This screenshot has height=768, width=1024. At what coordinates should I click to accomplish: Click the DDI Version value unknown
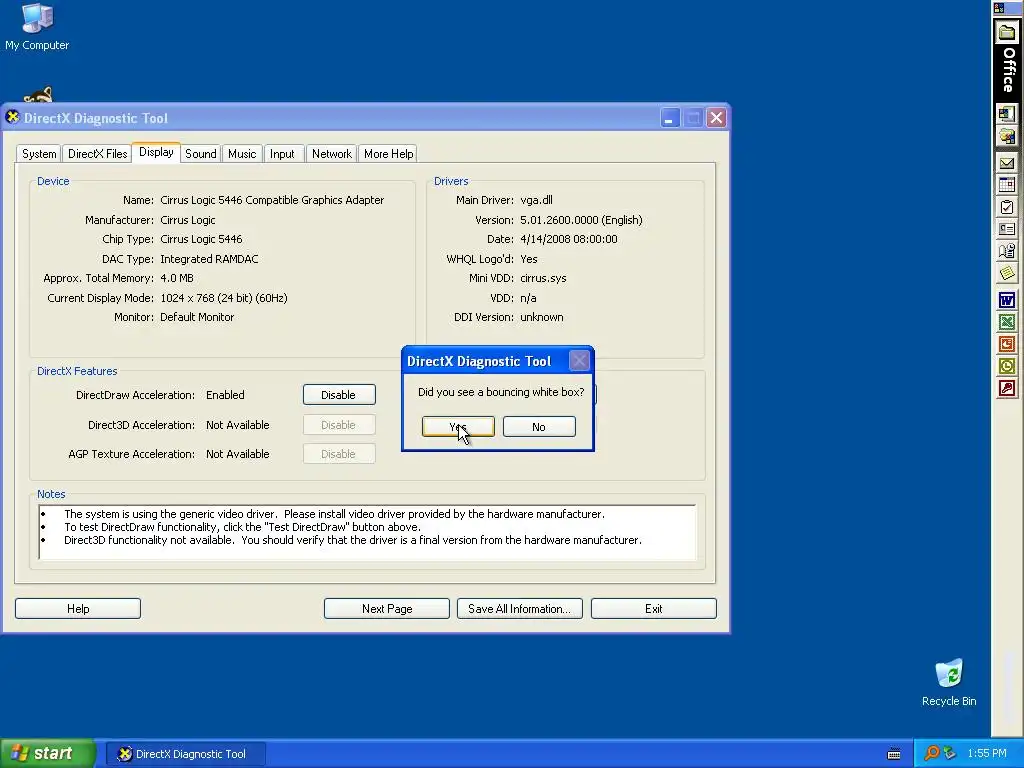click(541, 317)
